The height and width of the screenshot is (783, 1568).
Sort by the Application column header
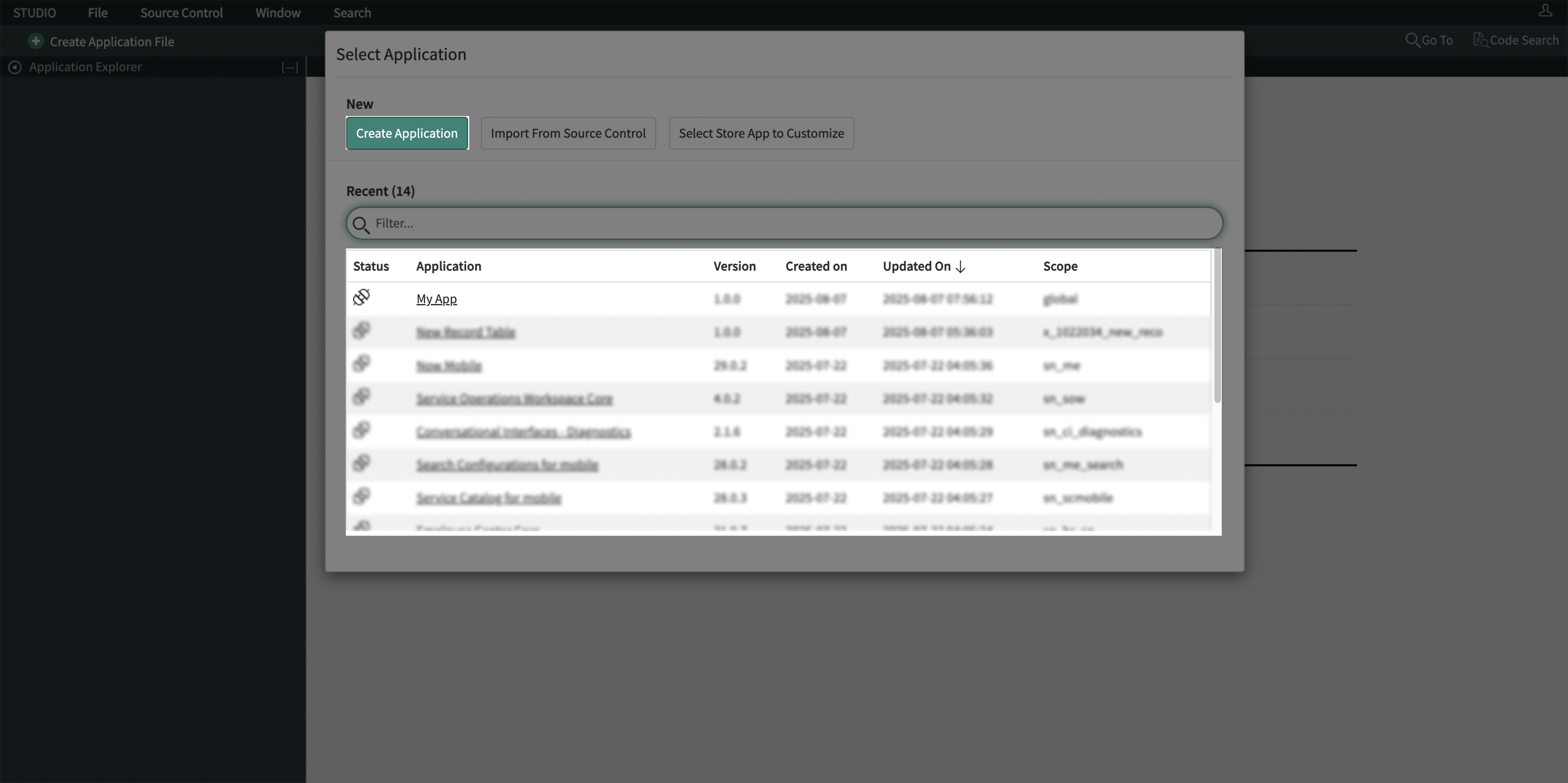(448, 266)
